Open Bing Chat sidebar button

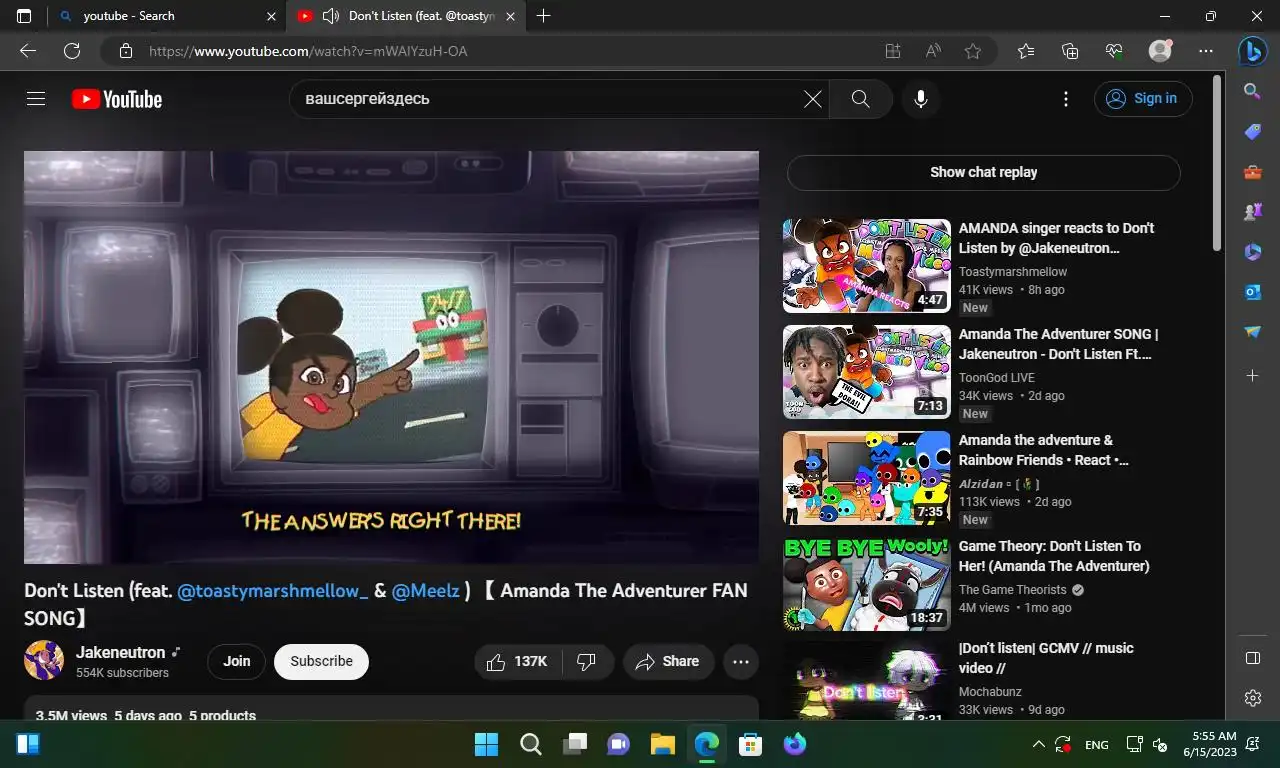(1252, 50)
